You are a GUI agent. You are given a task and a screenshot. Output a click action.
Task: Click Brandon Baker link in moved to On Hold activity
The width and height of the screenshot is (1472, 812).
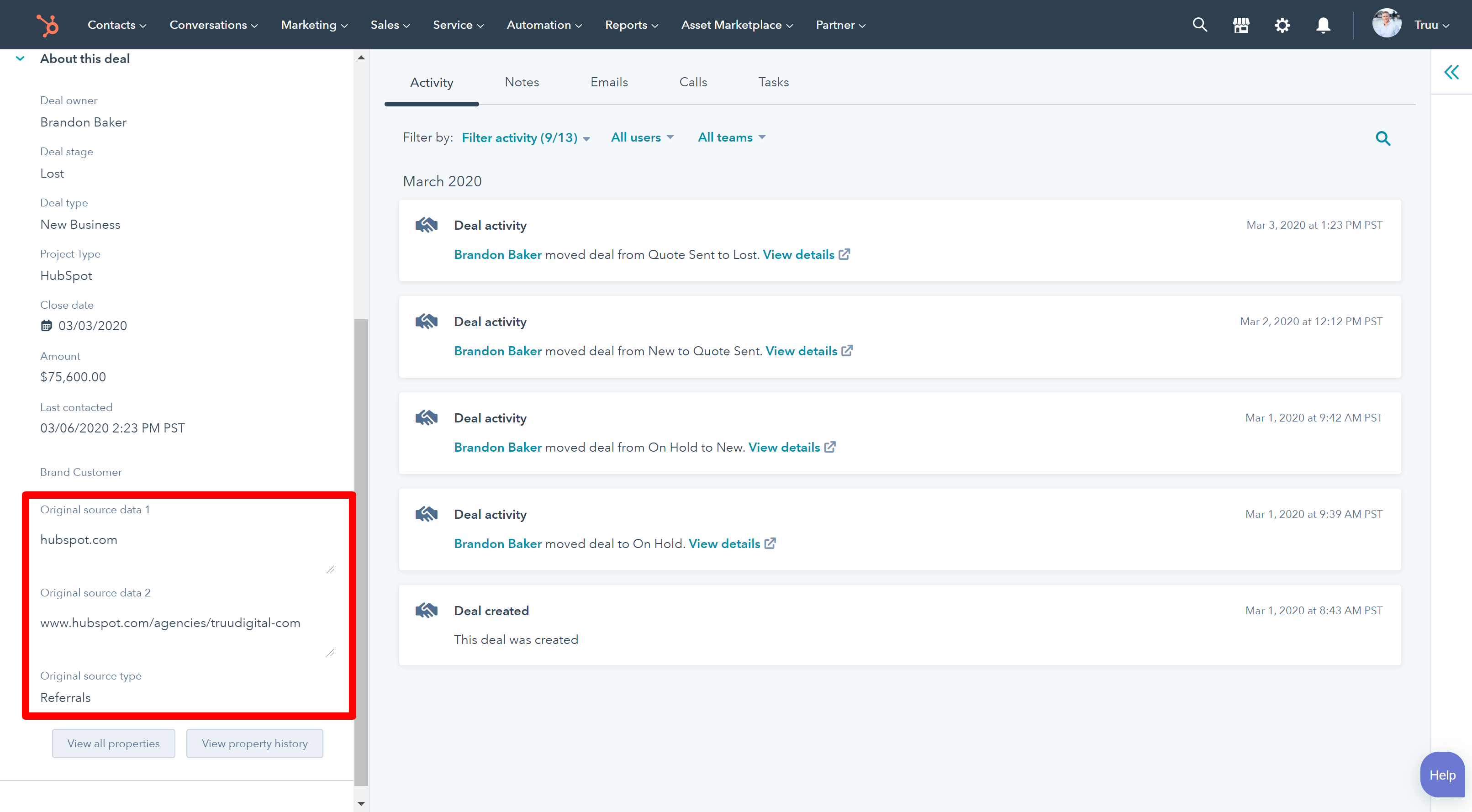[x=498, y=544]
